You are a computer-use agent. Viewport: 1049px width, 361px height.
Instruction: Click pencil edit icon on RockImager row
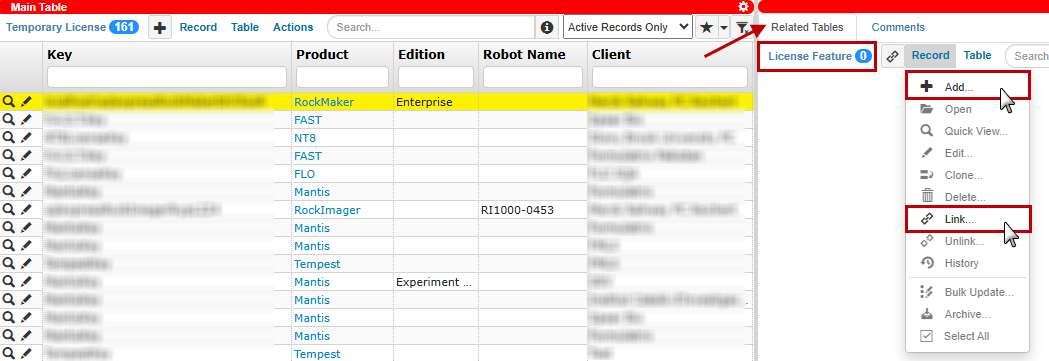[26, 210]
